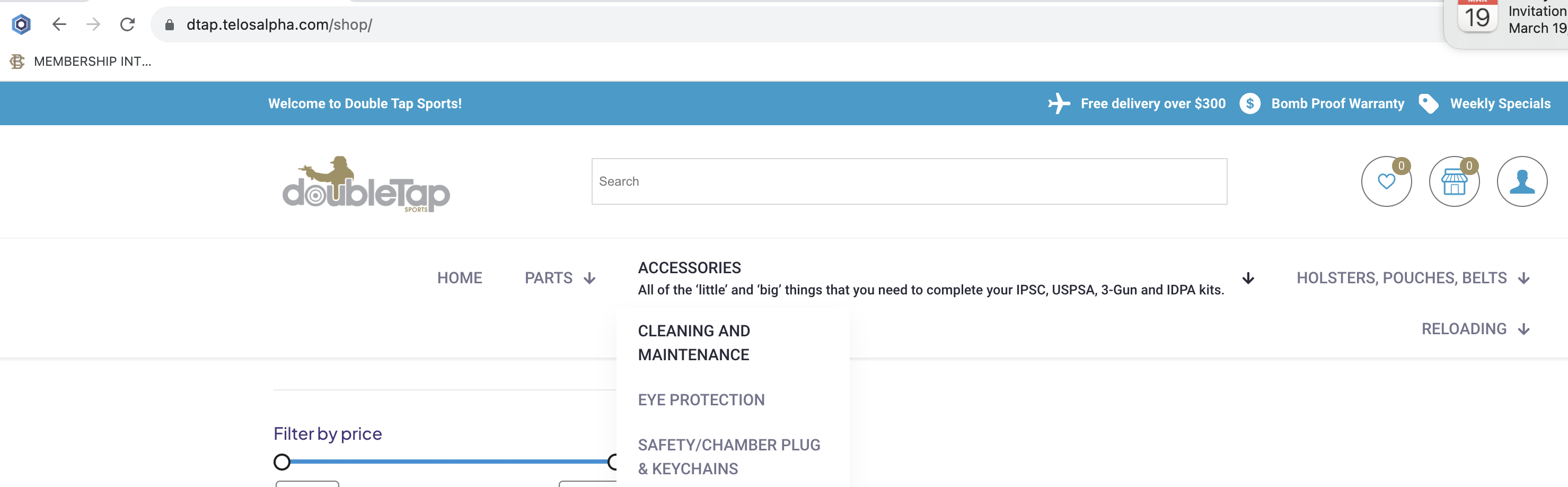Expand the ACCESSORIES menu arrow
The image size is (1568, 487).
(x=1248, y=279)
